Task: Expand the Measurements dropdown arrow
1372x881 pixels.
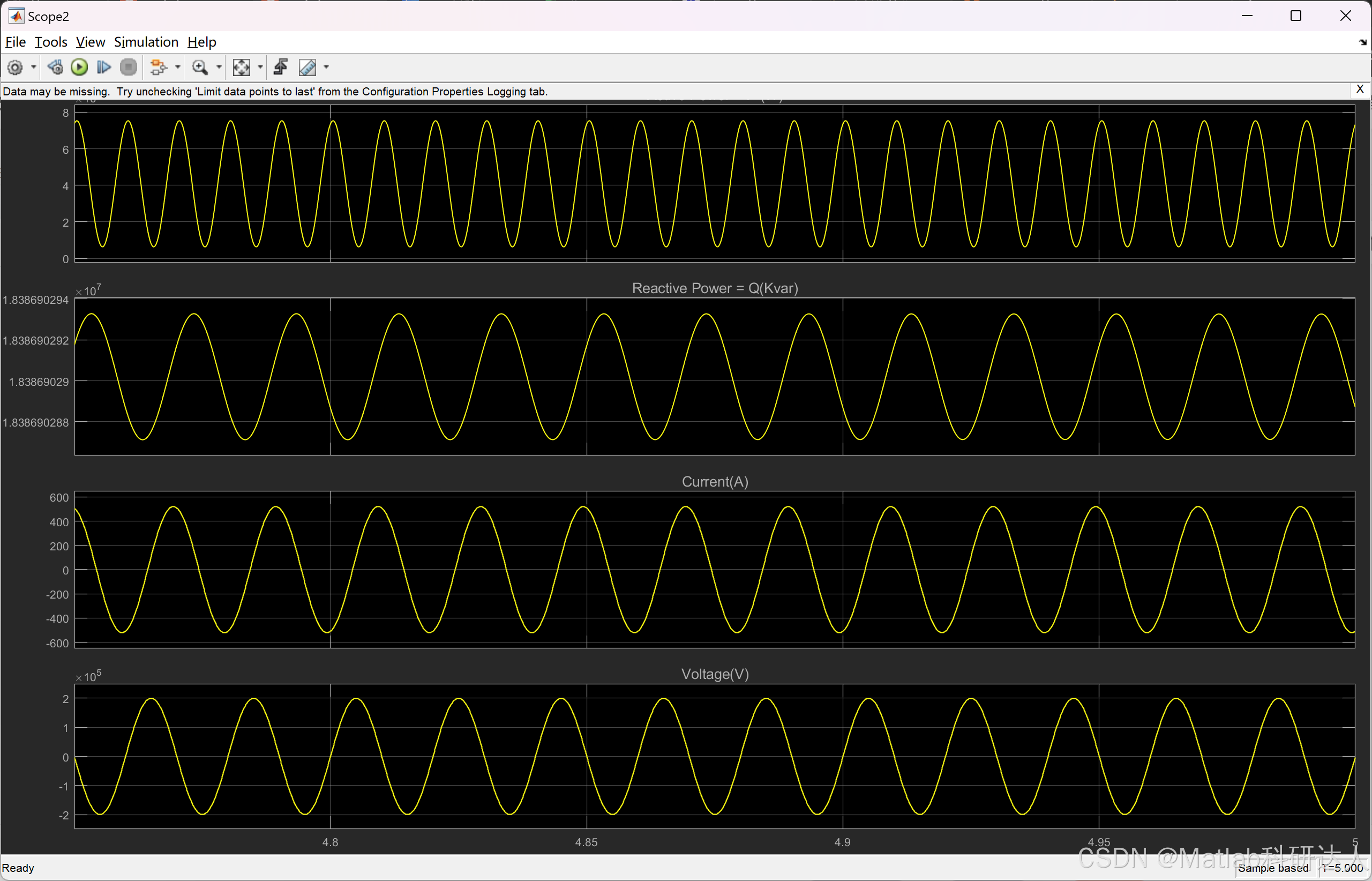Action: [327, 68]
